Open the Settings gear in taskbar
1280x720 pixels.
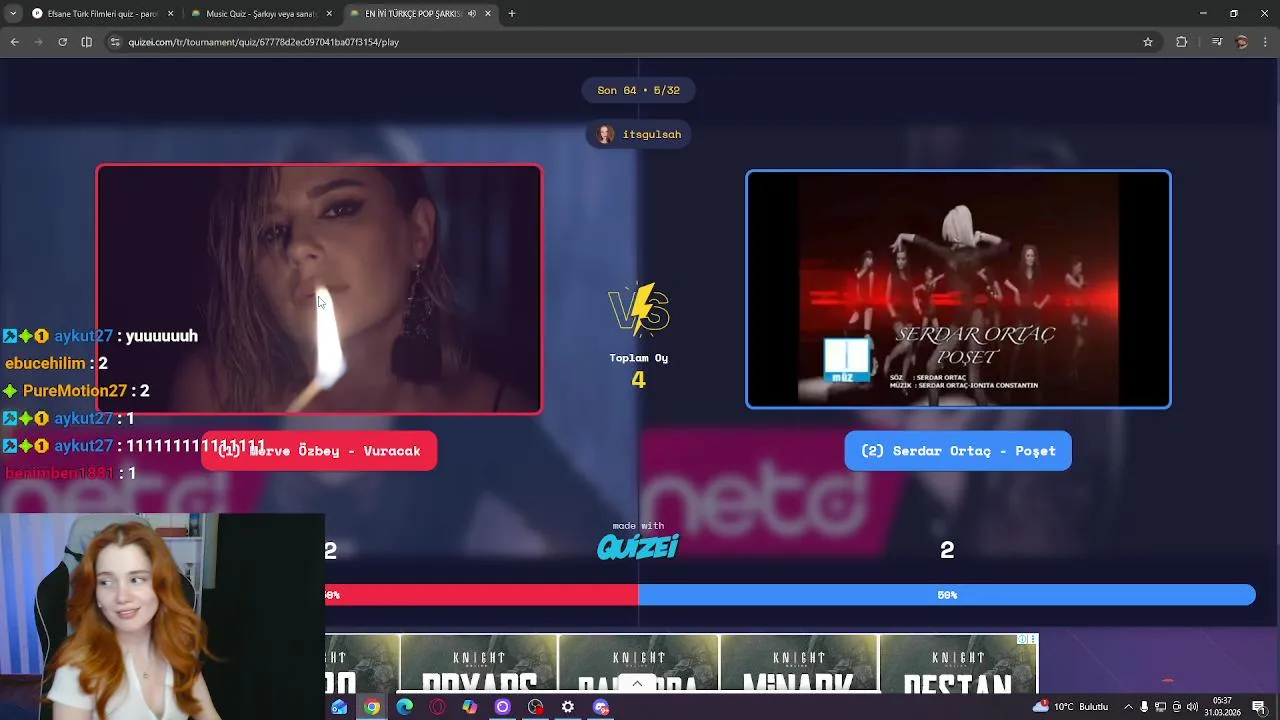tap(568, 707)
